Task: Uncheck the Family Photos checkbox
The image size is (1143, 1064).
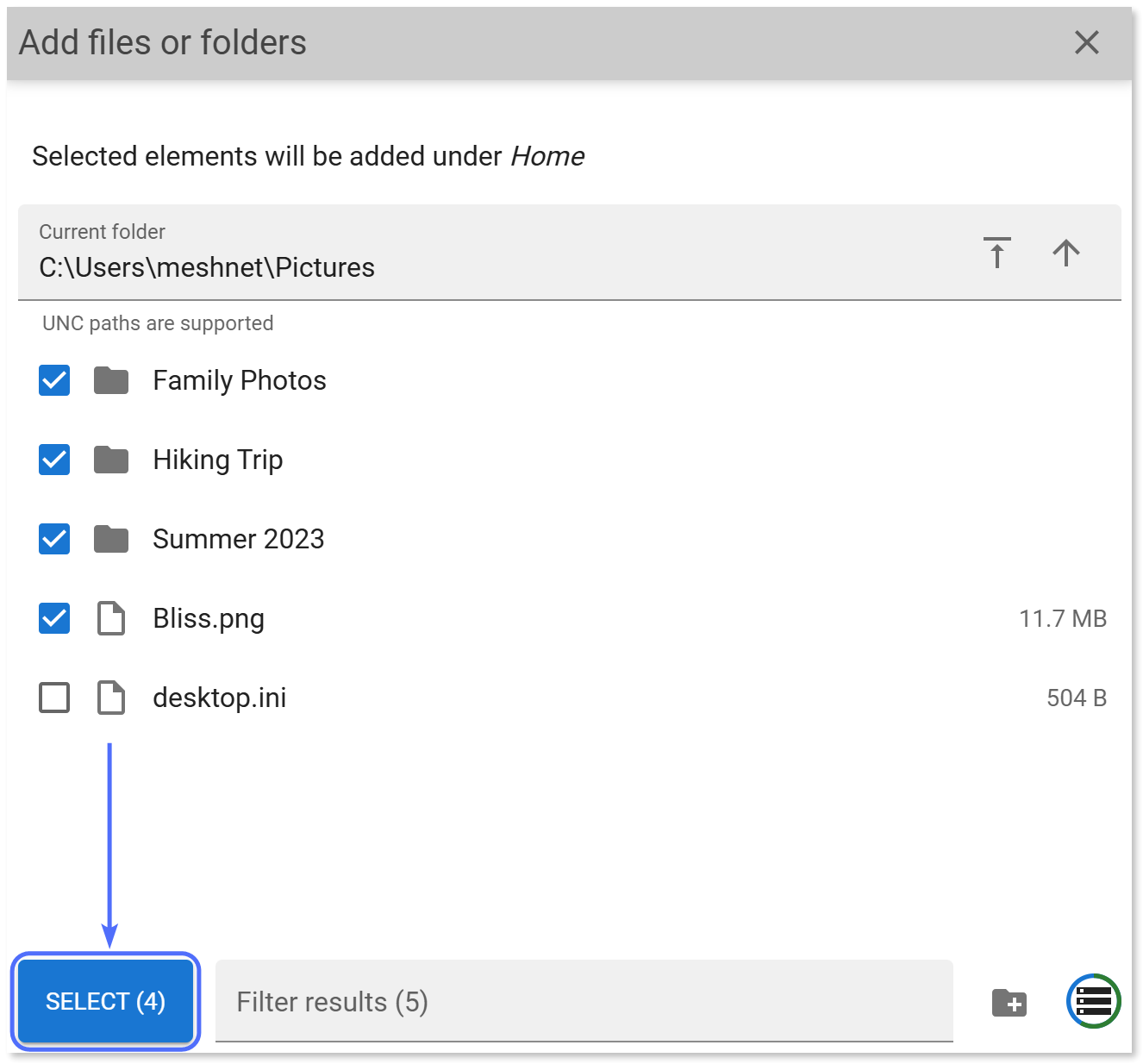Action: click(53, 380)
